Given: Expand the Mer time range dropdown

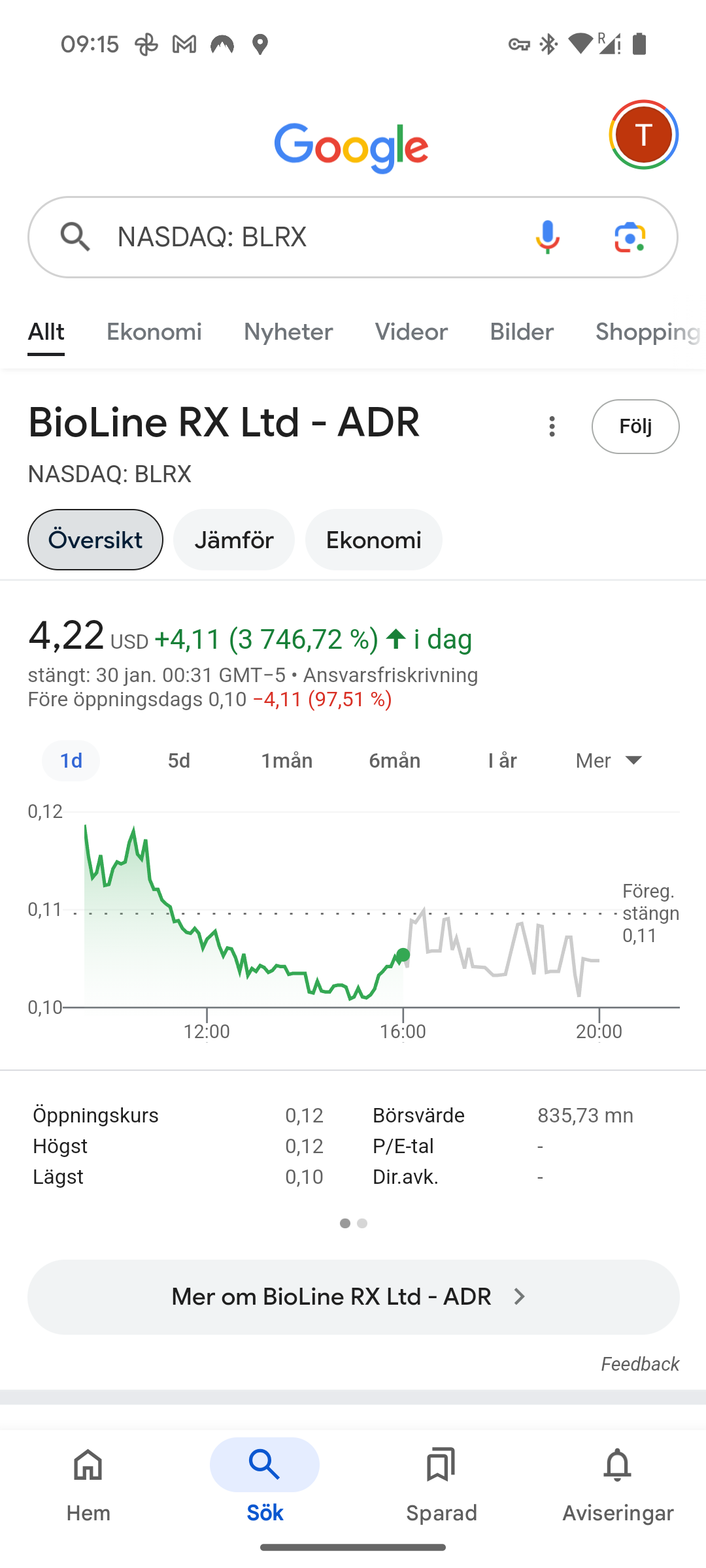Looking at the screenshot, I should point(609,760).
